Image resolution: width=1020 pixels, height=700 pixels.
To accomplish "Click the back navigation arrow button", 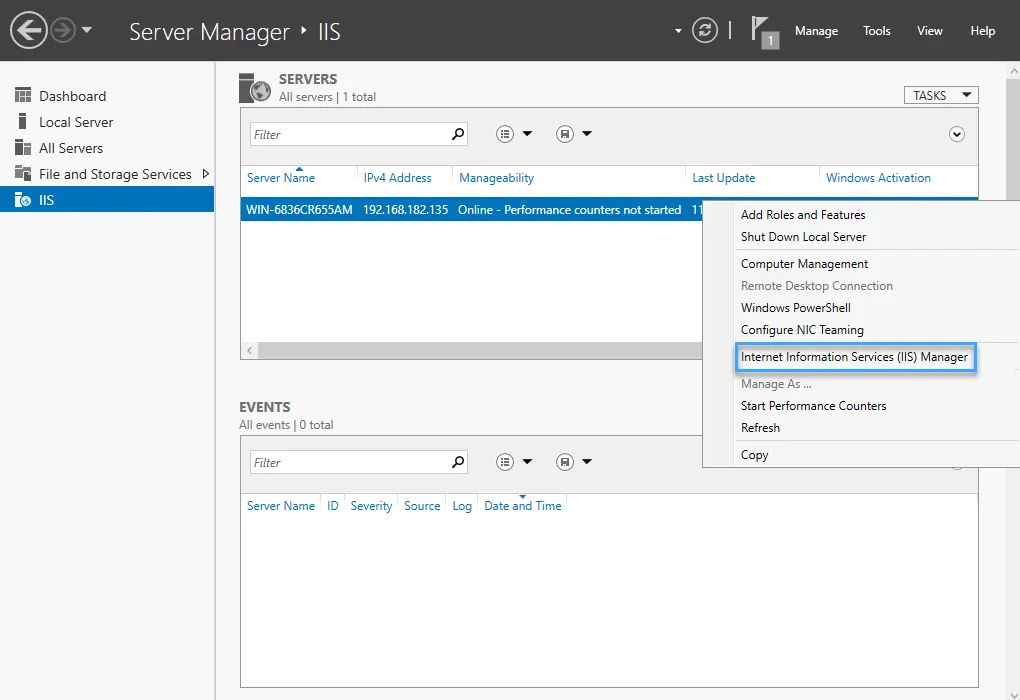I will point(29,30).
